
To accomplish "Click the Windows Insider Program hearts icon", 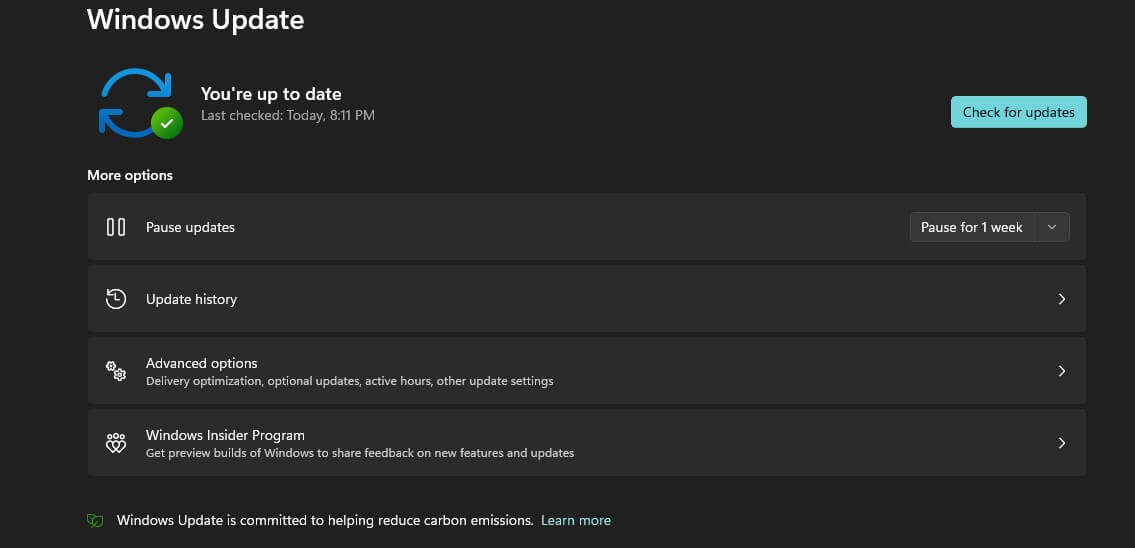I will tap(116, 443).
